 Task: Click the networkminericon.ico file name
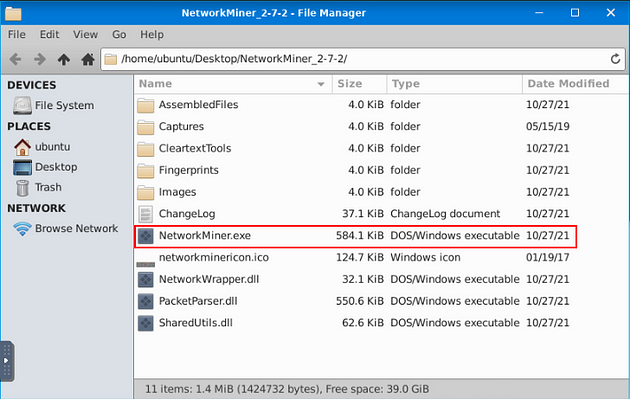[214, 257]
